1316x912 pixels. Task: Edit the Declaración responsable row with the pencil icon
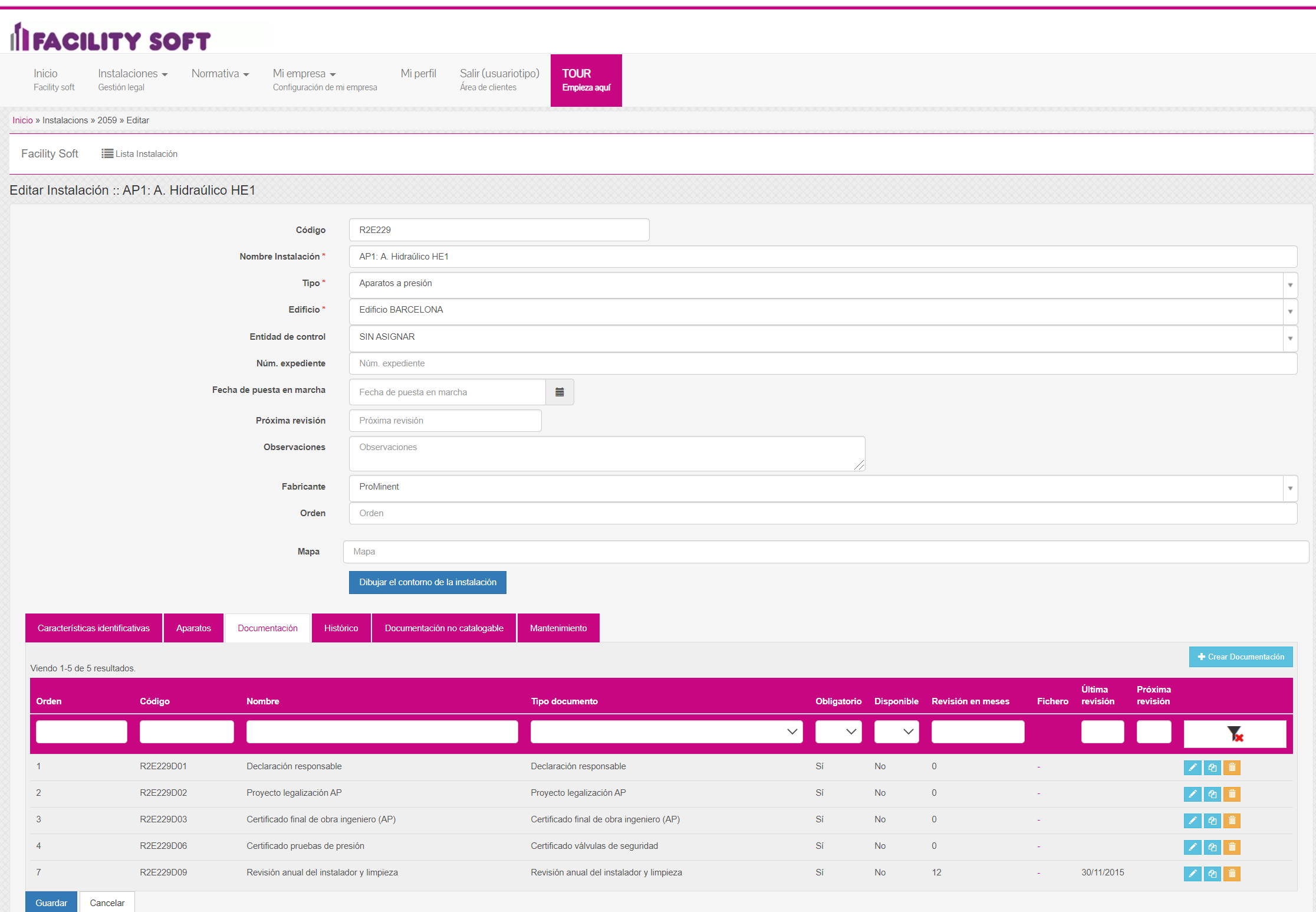click(x=1192, y=767)
